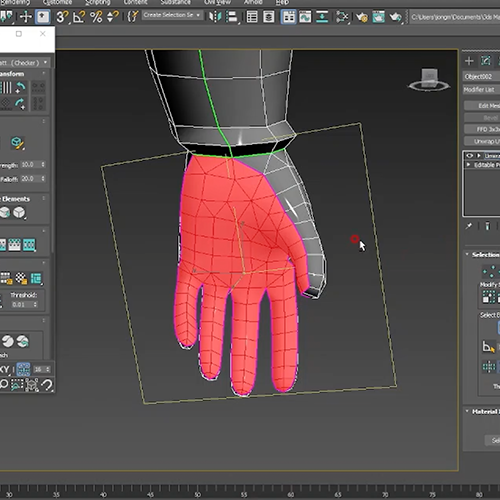500x500 pixels.
Task: Toggle the Angle Snap icon
Action: [79, 17]
